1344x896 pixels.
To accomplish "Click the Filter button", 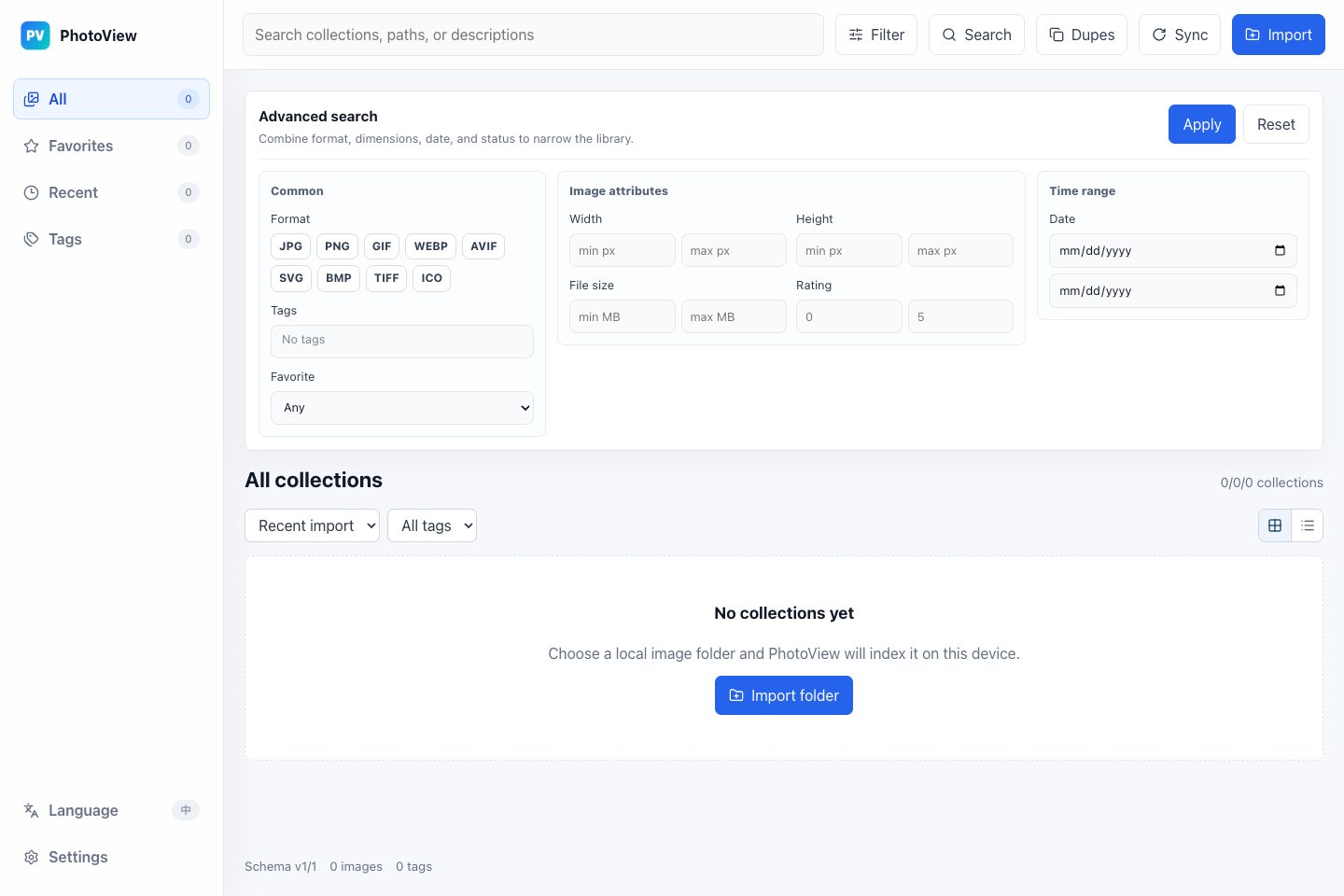I will (876, 35).
